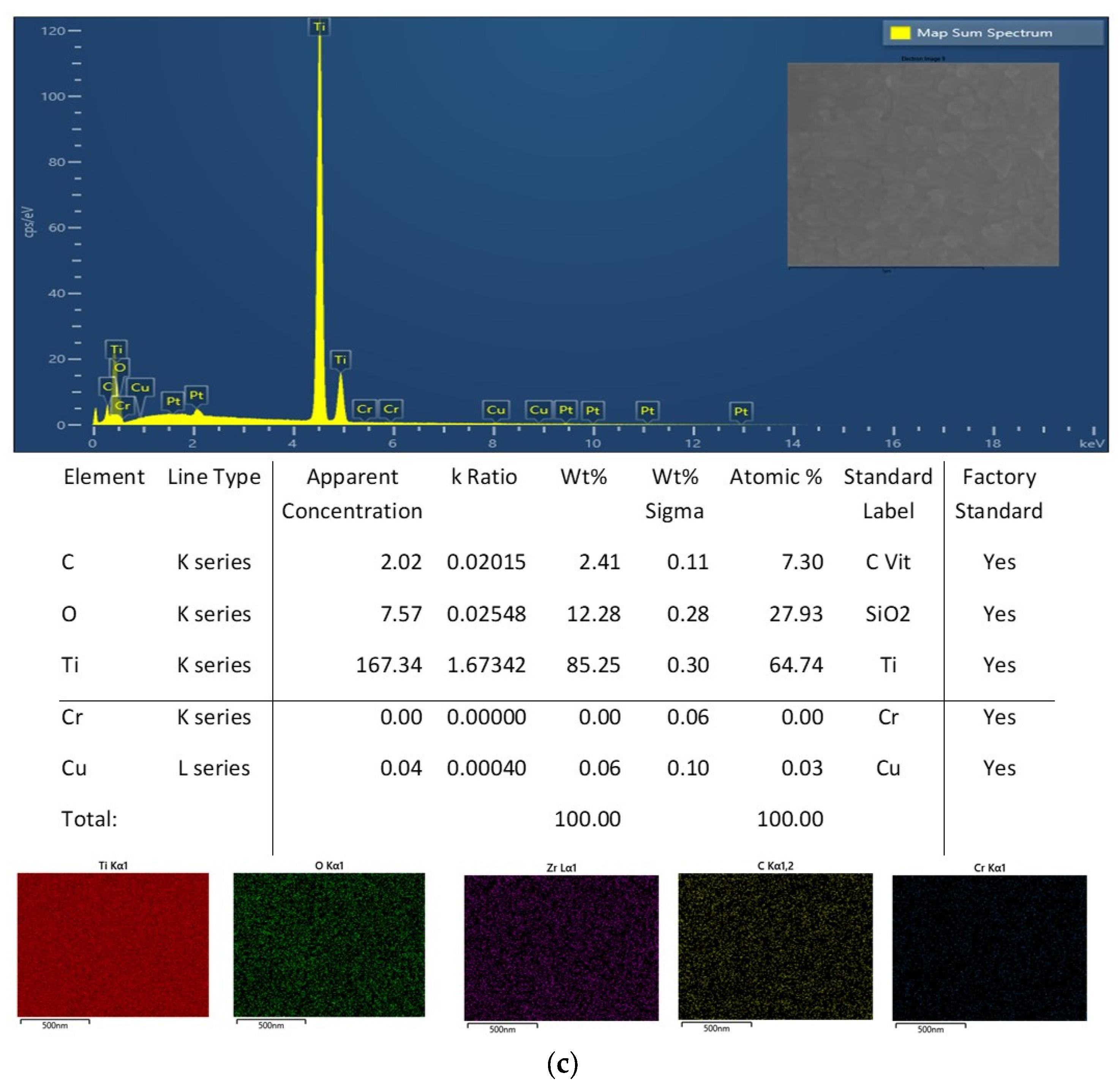The height and width of the screenshot is (1092, 1120).
Task: Click the O peak label near 0.5 keV
Action: click(x=119, y=367)
